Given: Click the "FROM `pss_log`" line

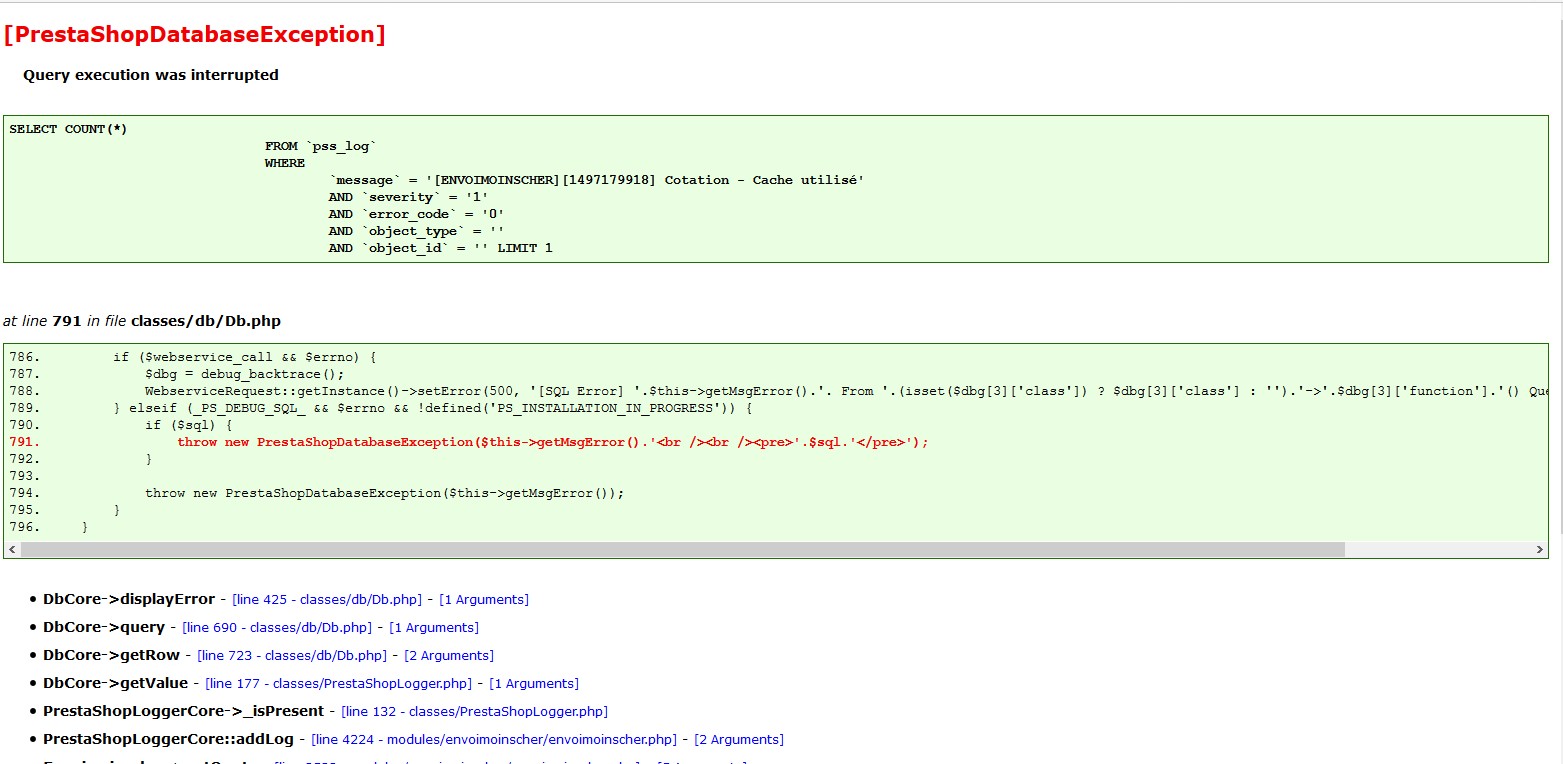Looking at the screenshot, I should click(320, 146).
